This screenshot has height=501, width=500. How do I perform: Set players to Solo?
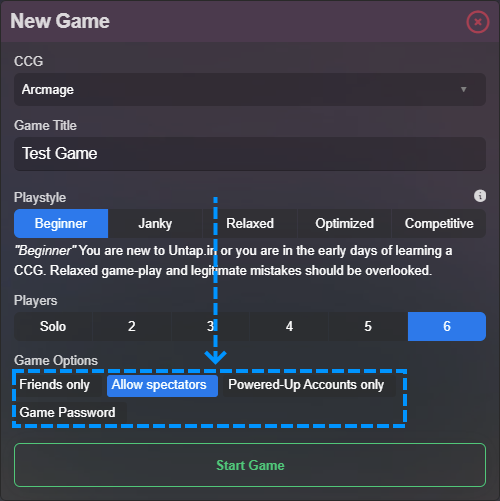pyautogui.click(x=53, y=326)
